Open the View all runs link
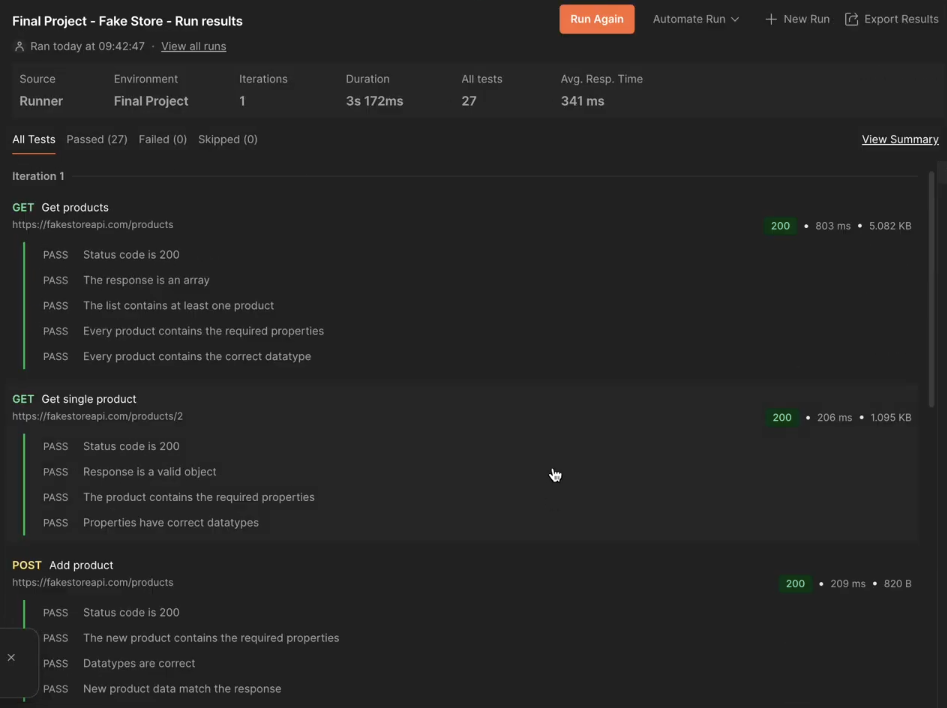This screenshot has width=947, height=708. point(193,47)
